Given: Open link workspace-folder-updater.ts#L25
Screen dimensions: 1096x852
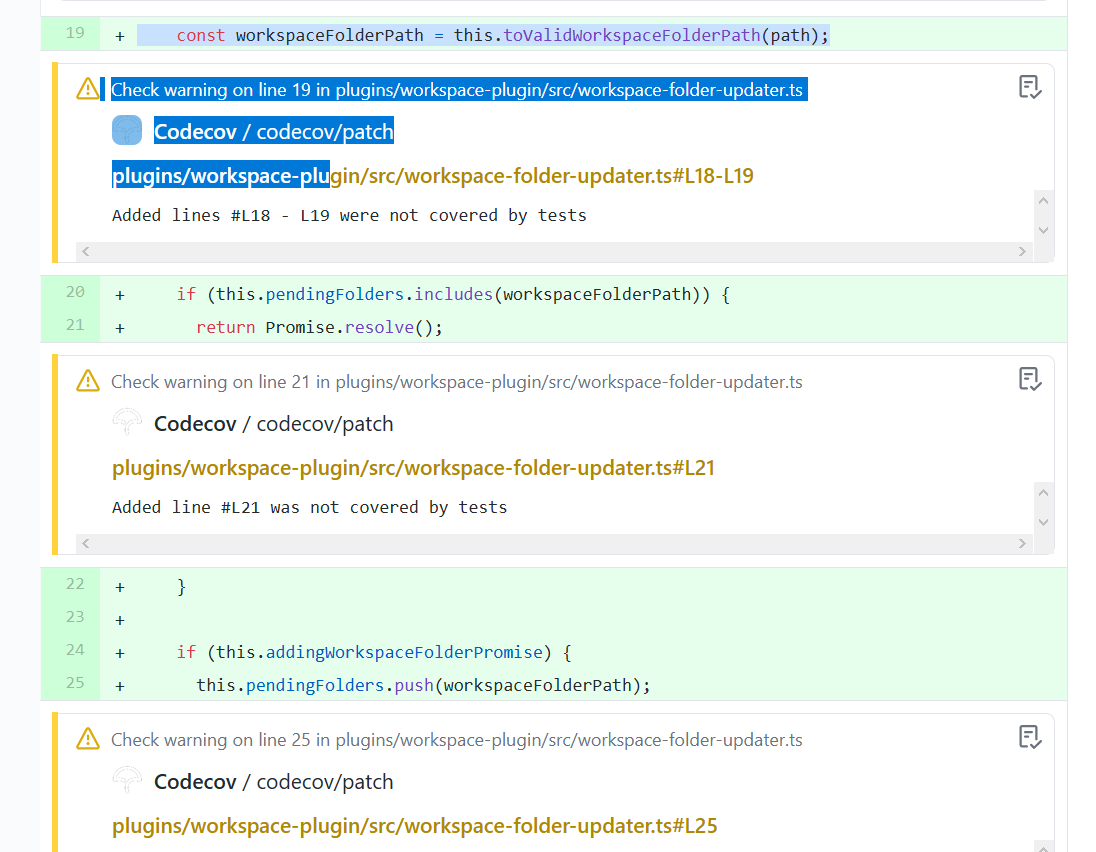Looking at the screenshot, I should (x=414, y=825).
